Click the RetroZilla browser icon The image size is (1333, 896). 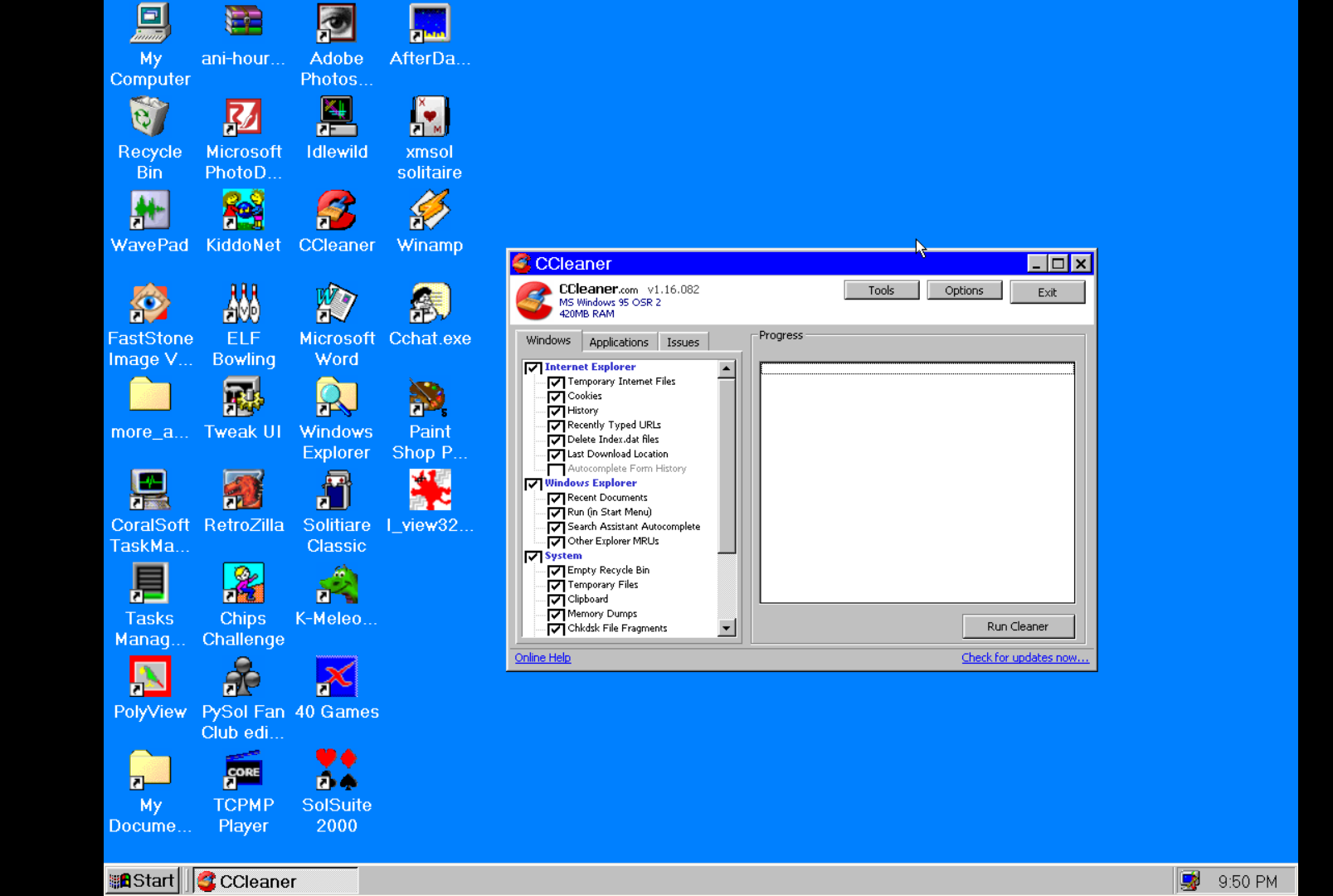(243, 489)
